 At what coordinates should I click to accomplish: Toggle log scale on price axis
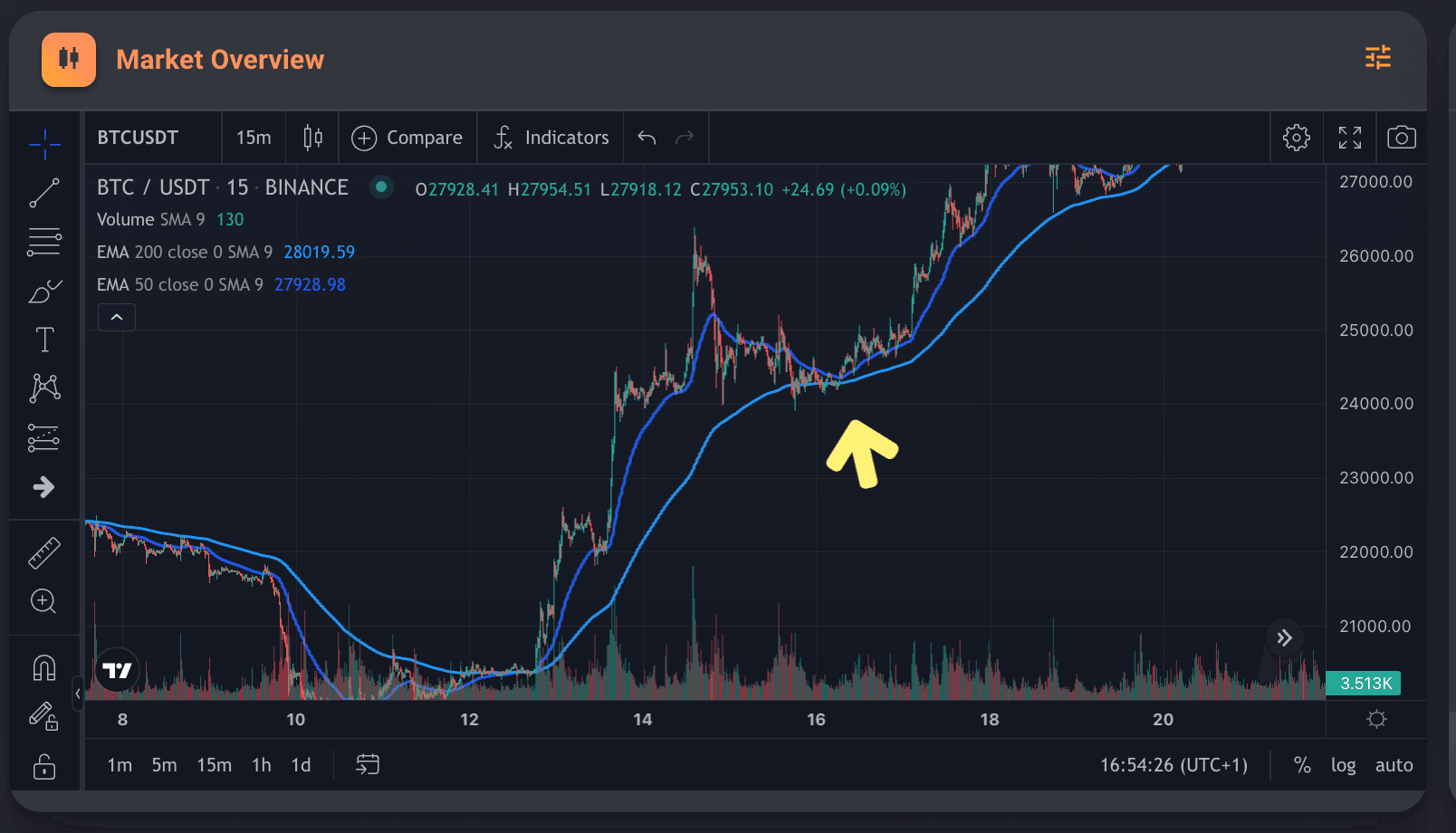pos(1343,765)
